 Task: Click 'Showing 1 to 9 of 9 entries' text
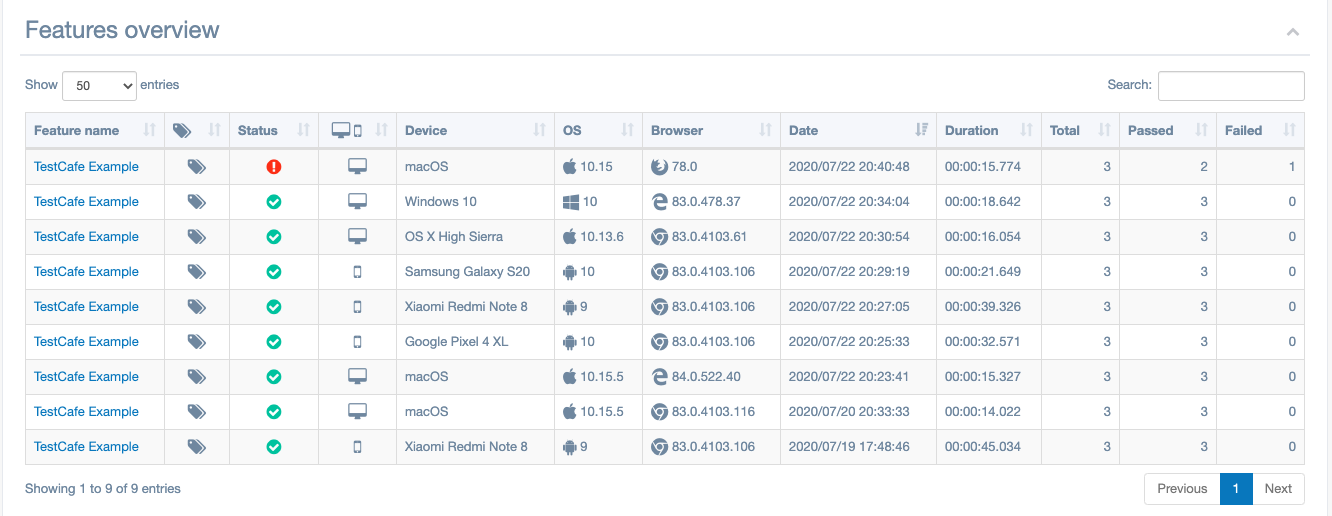103,489
